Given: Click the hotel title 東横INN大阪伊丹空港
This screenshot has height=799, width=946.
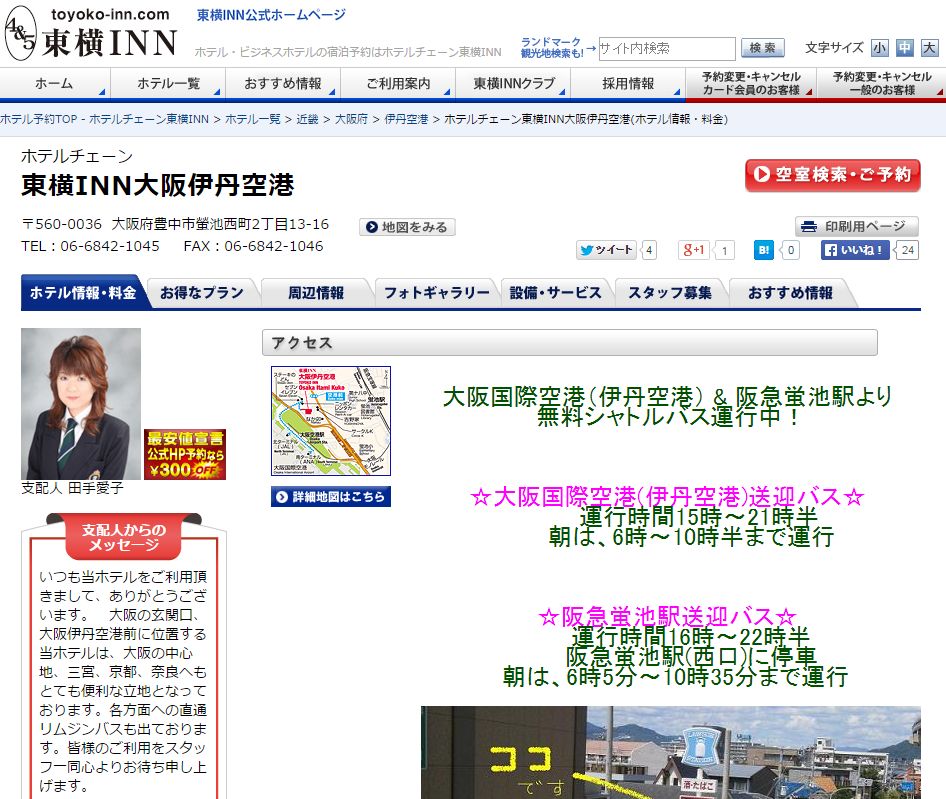Looking at the screenshot, I should coord(157,185).
